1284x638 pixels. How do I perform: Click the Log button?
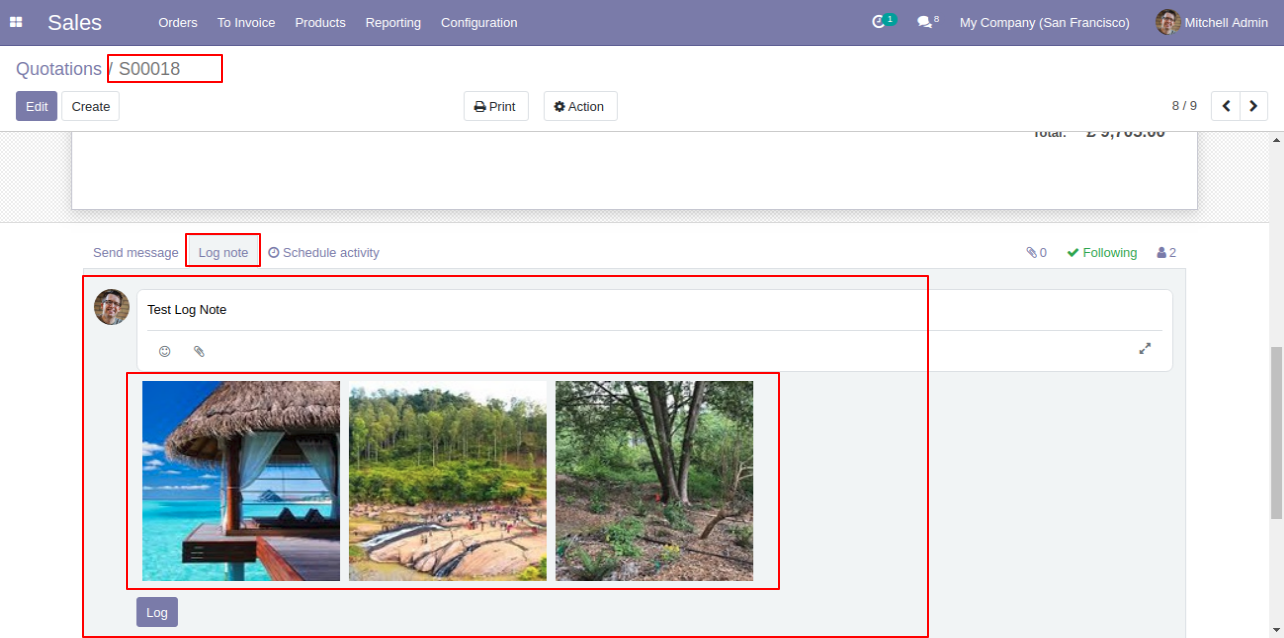(157, 612)
